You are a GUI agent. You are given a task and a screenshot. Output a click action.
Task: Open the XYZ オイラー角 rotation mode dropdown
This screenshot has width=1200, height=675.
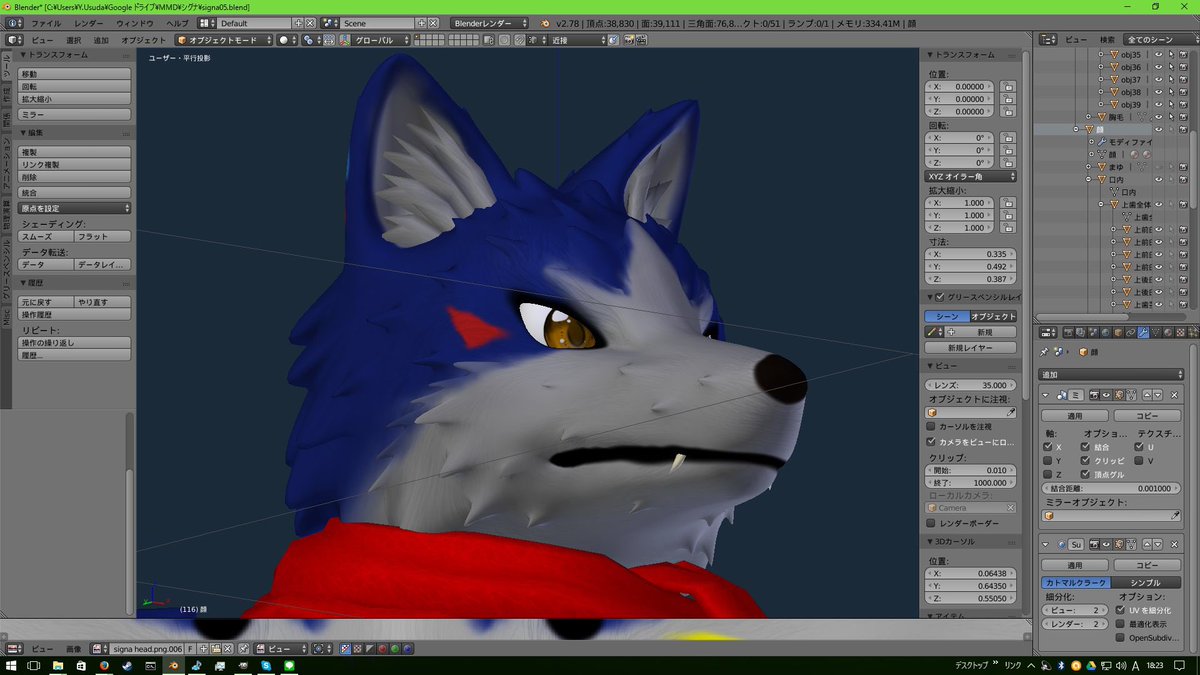click(971, 176)
